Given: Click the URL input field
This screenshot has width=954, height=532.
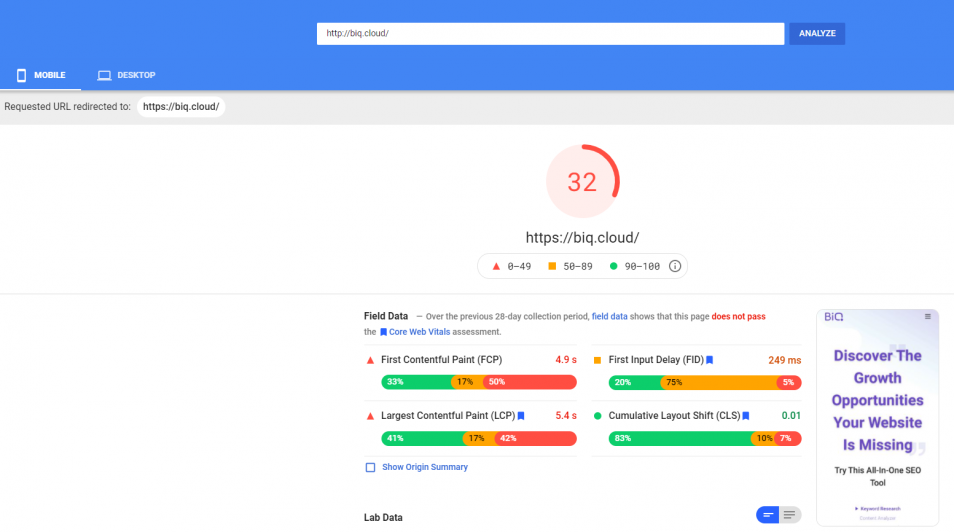Looking at the screenshot, I should click(550, 33).
